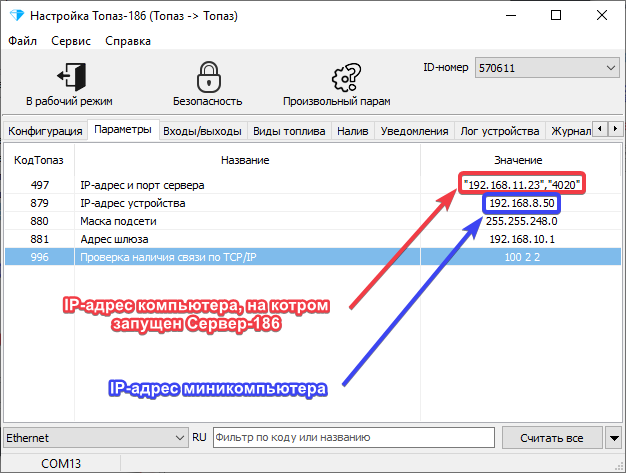The width and height of the screenshot is (626, 473).
Task: Click the exit-door icon for working mode
Action: click(71, 76)
